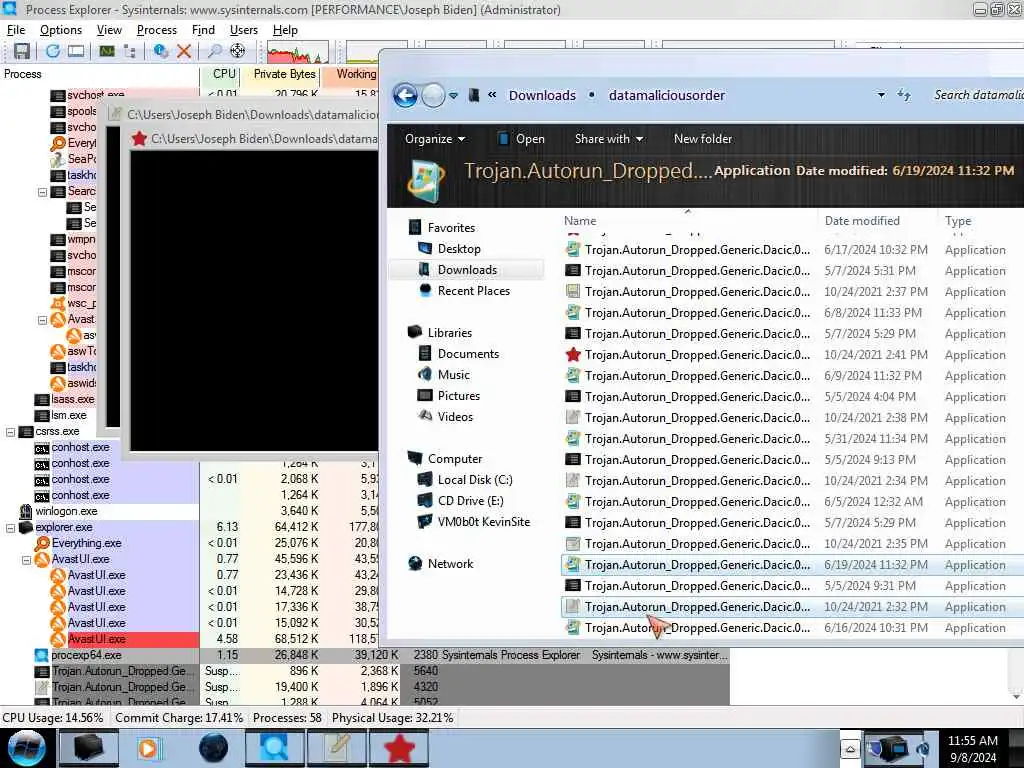
Task: Click the red star taskbar icon
Action: click(399, 748)
